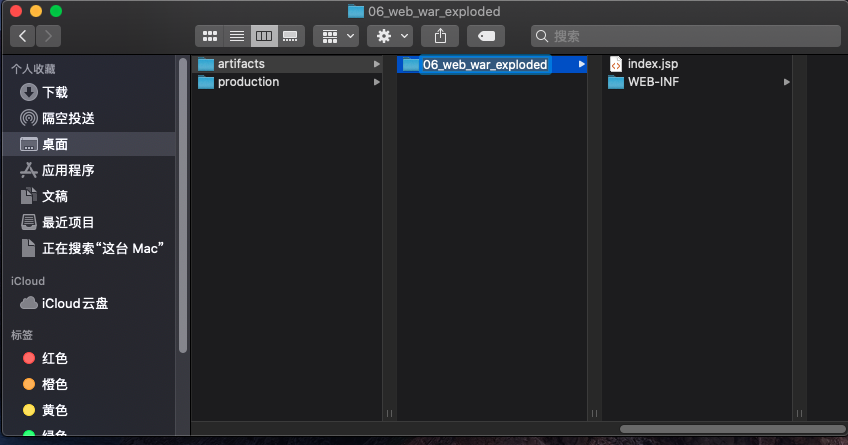
Task: Select 06_web_war_exploded folder name in column
Action: pos(485,65)
